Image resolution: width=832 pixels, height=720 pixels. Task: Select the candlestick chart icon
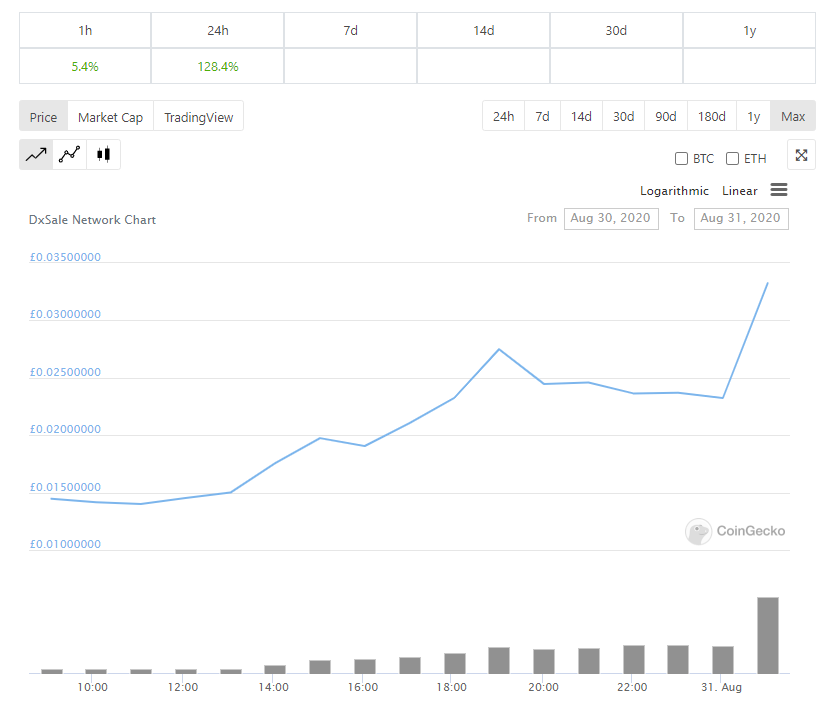point(103,155)
